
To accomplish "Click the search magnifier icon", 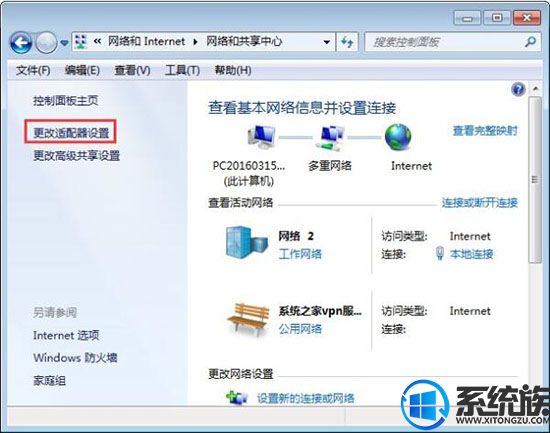I will click(530, 42).
